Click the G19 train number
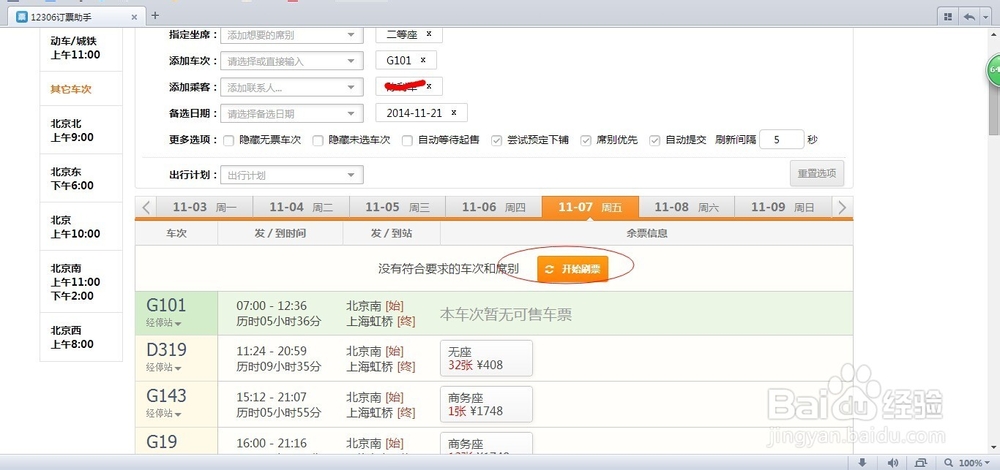1000x470 pixels. tap(162, 441)
